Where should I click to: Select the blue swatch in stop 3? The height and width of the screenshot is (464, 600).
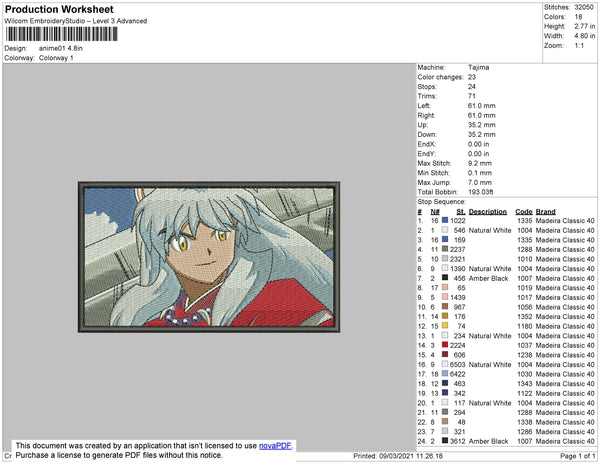(445, 239)
